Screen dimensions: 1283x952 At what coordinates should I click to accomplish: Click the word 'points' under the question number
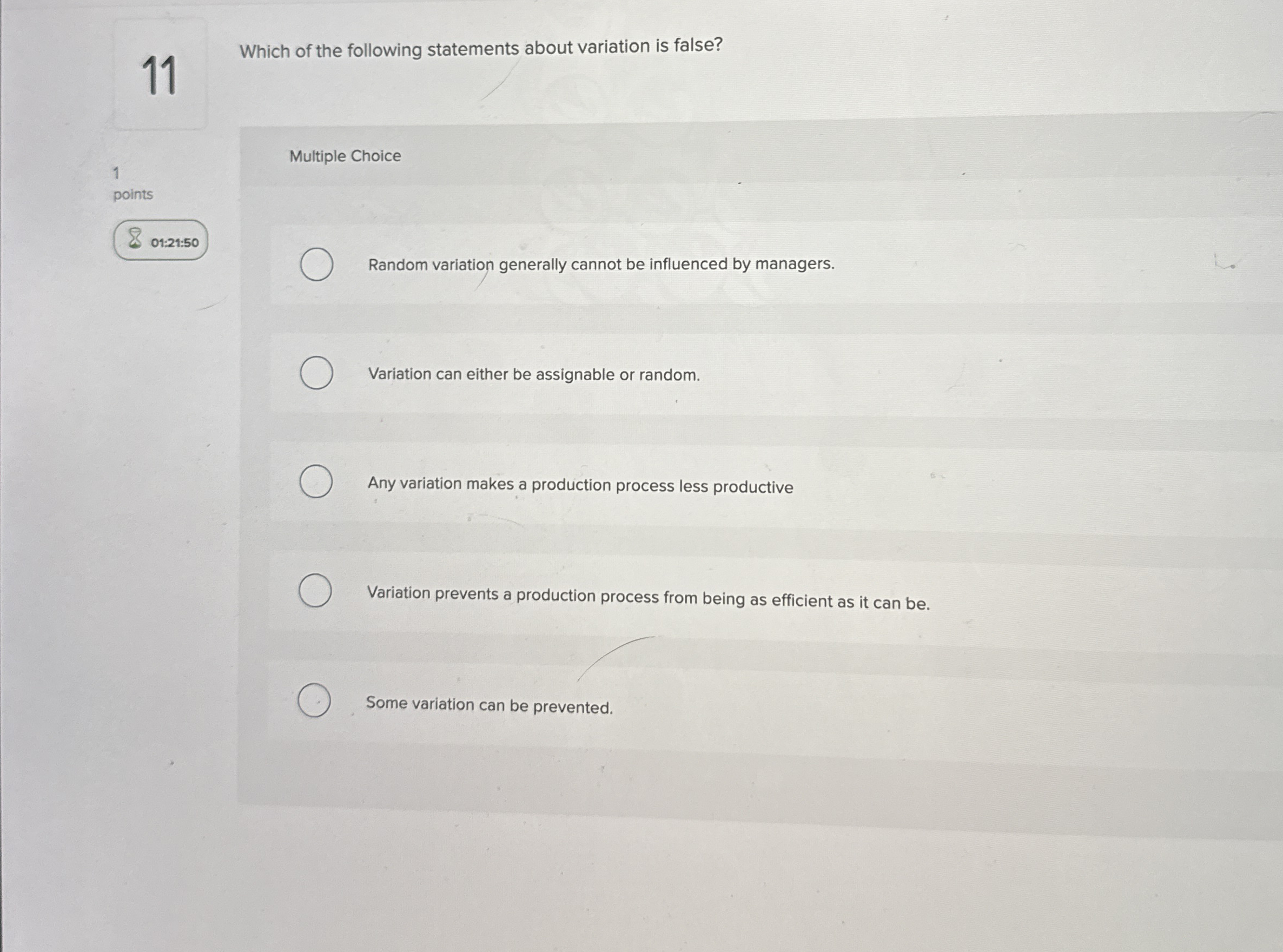pyautogui.click(x=133, y=195)
